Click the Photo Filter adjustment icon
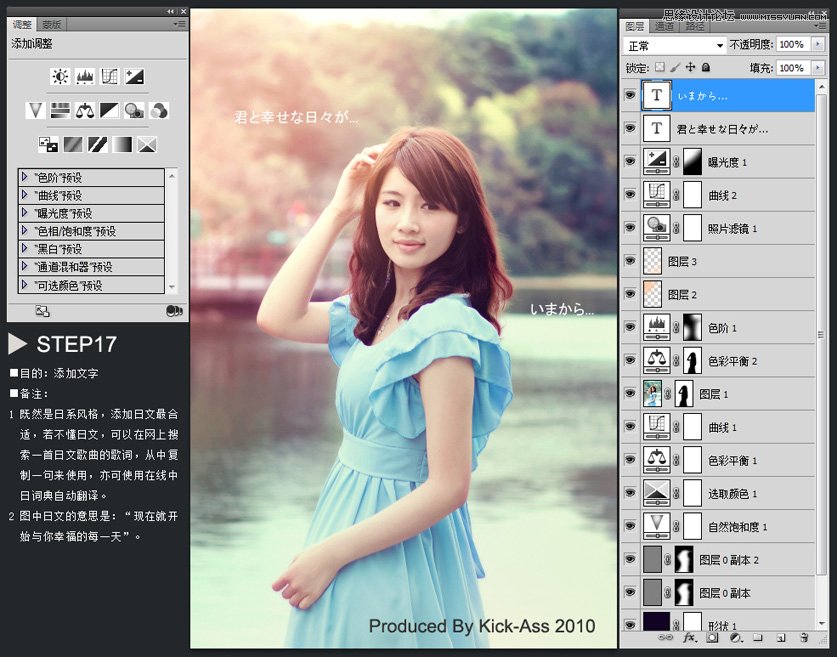837x657 pixels. [134, 111]
